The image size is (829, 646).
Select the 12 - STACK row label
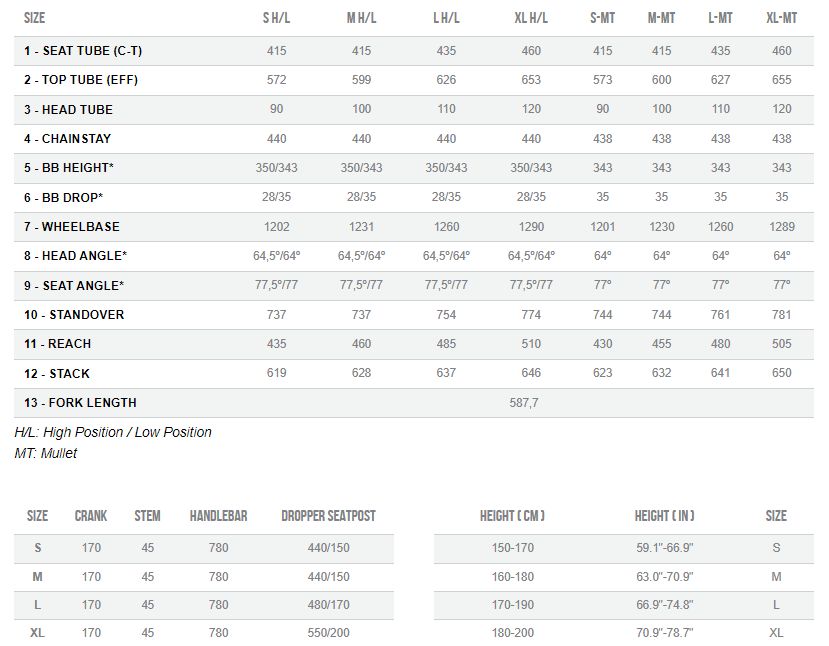tap(57, 374)
